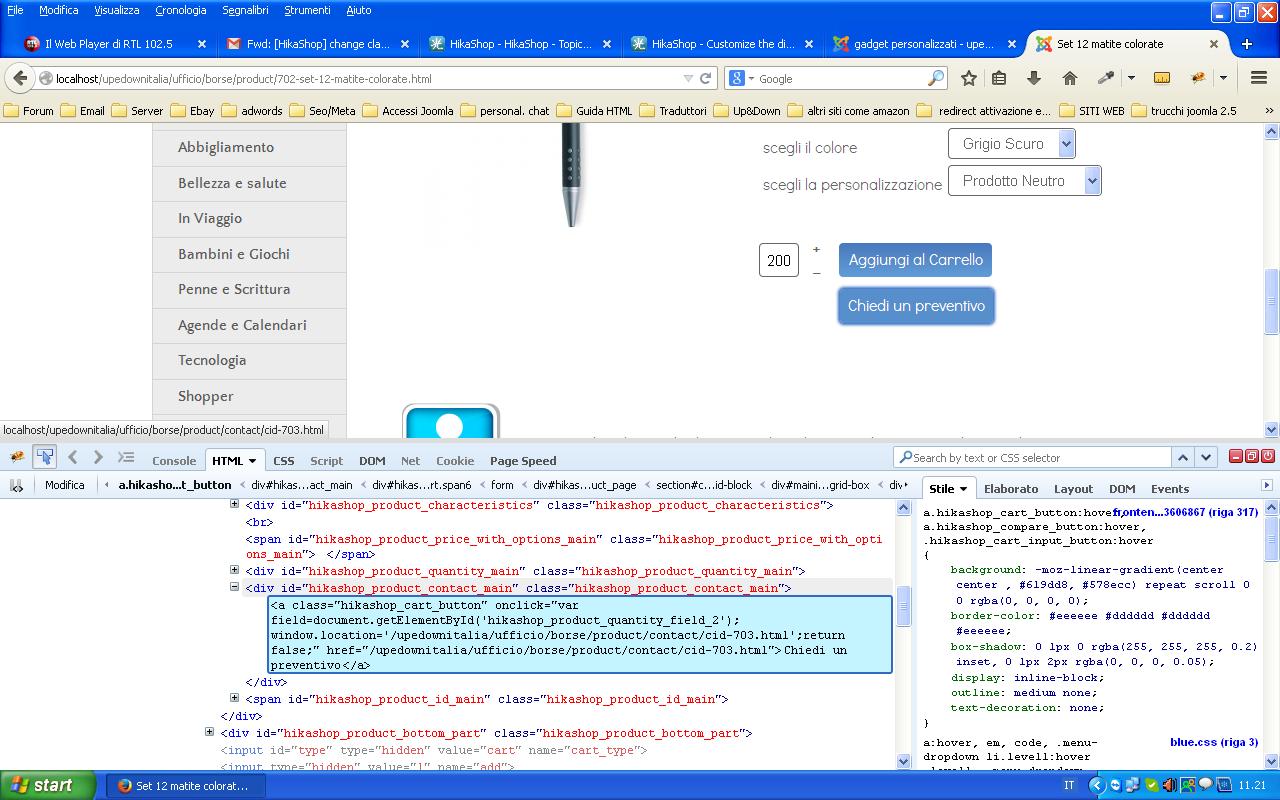Collapse the hikashop_product_contact_main div node
1280x800 pixels.
click(x=235, y=587)
